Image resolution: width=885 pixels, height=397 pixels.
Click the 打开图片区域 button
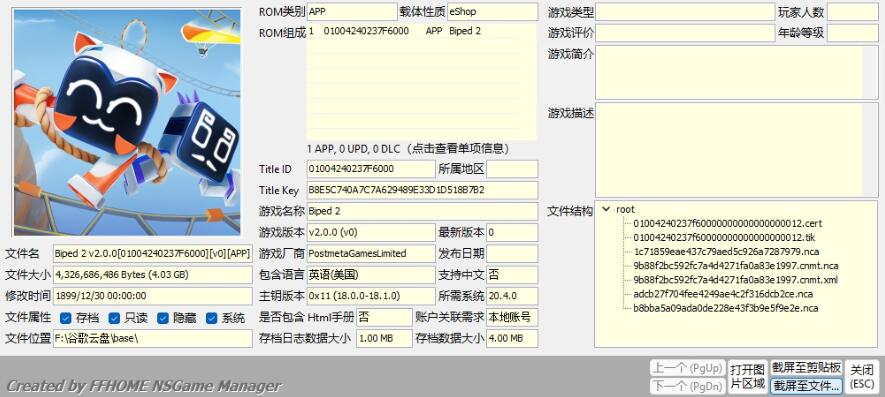748,377
